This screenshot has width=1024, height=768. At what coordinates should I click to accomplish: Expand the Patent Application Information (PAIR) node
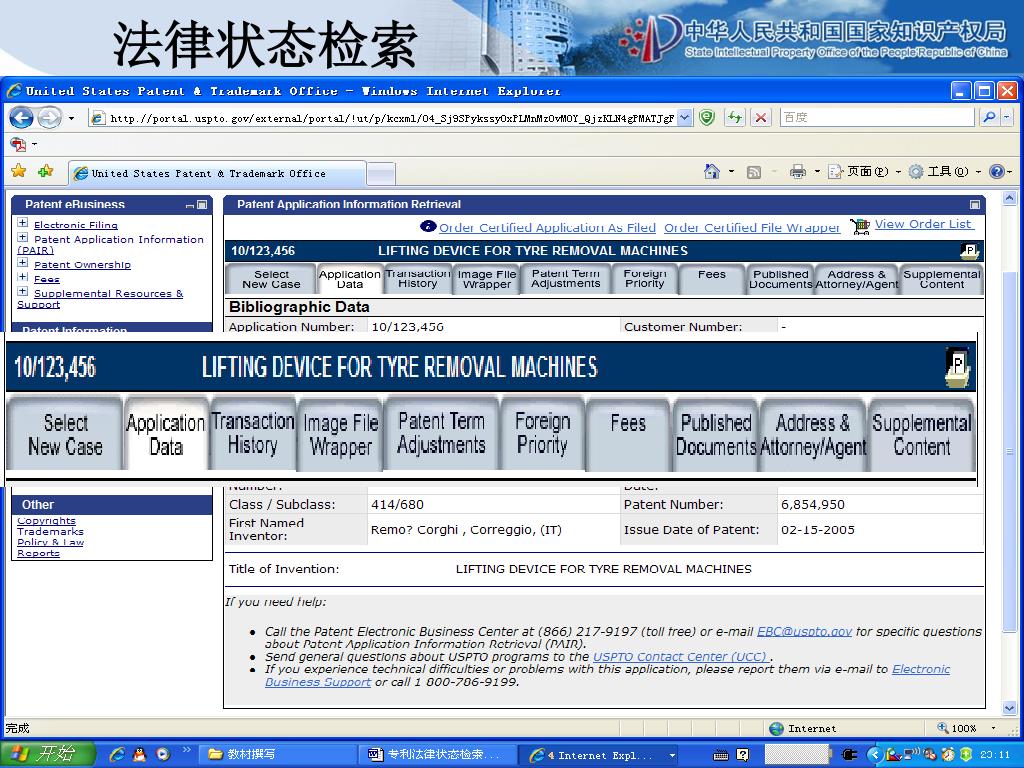pyautogui.click(x=23, y=238)
